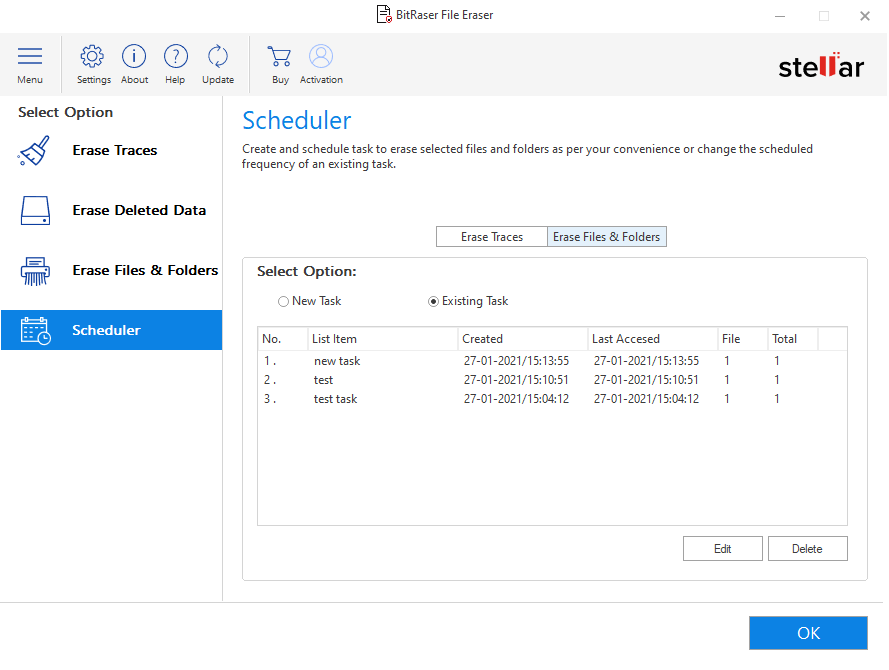Sort by the No. column header
Image resolution: width=889 pixels, height=670 pixels.
pyautogui.click(x=283, y=339)
